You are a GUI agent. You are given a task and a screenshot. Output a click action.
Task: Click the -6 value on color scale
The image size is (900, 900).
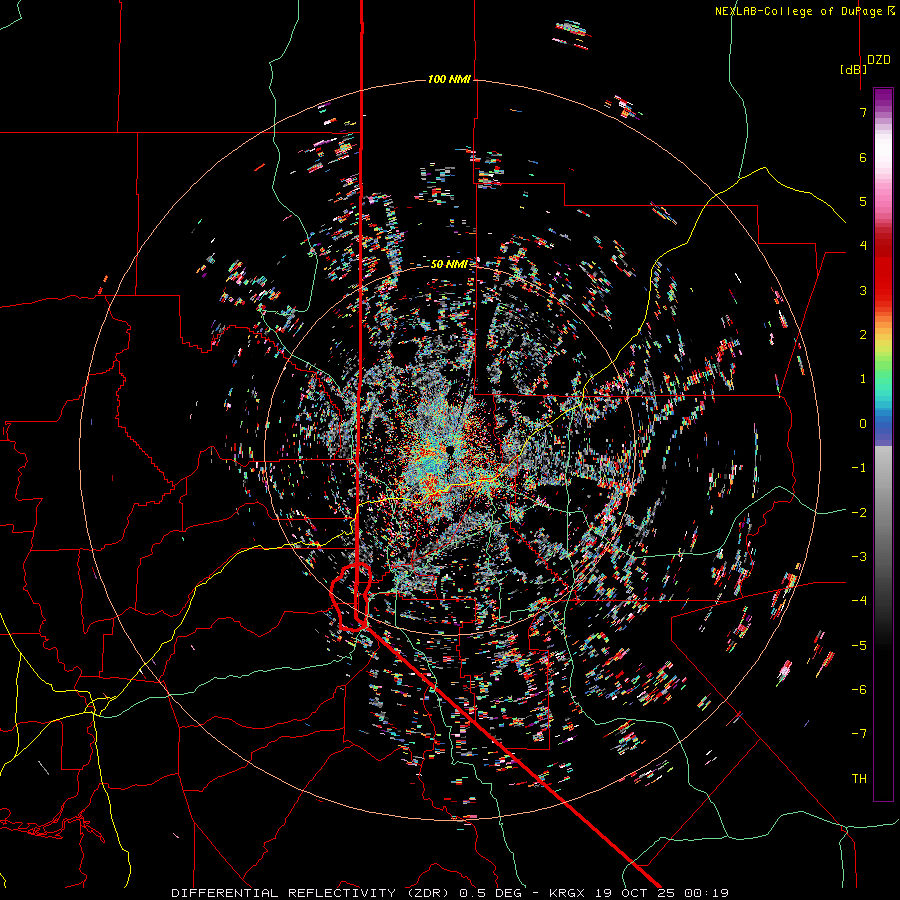pos(859,689)
